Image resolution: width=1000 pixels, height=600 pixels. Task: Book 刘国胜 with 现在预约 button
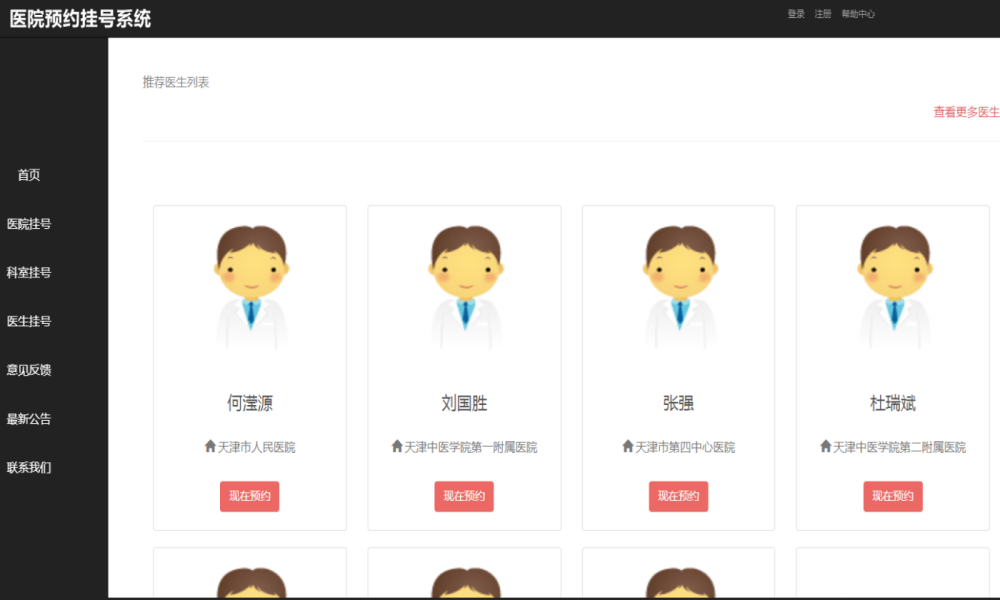464,496
